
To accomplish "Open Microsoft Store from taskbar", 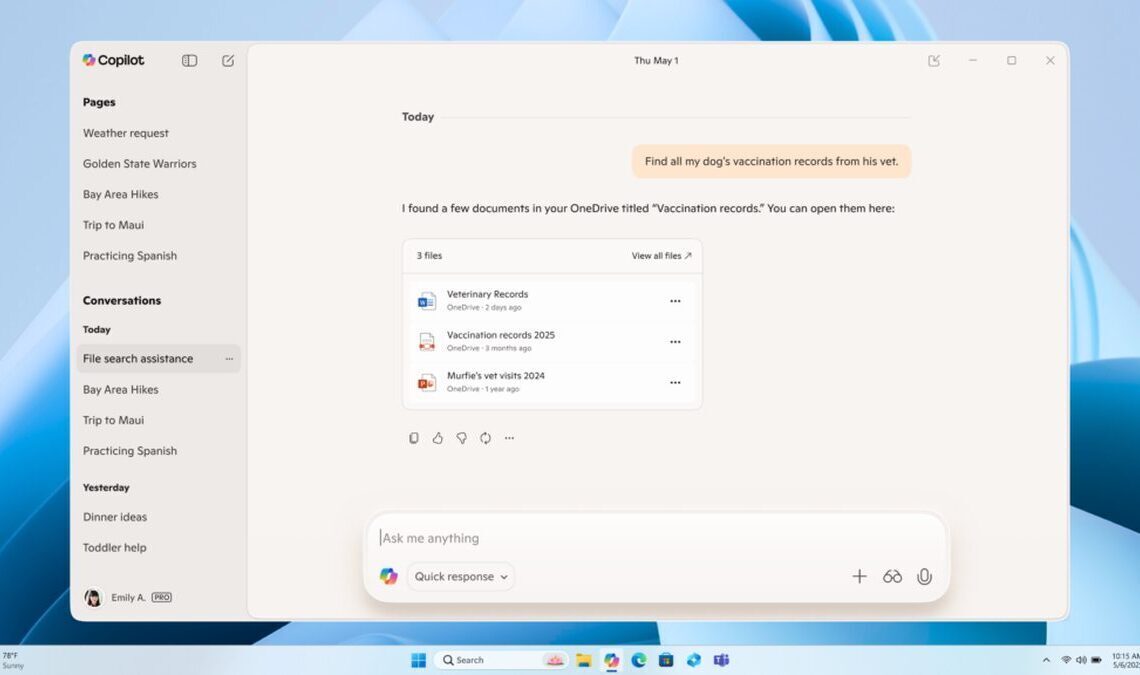I will pos(666,660).
